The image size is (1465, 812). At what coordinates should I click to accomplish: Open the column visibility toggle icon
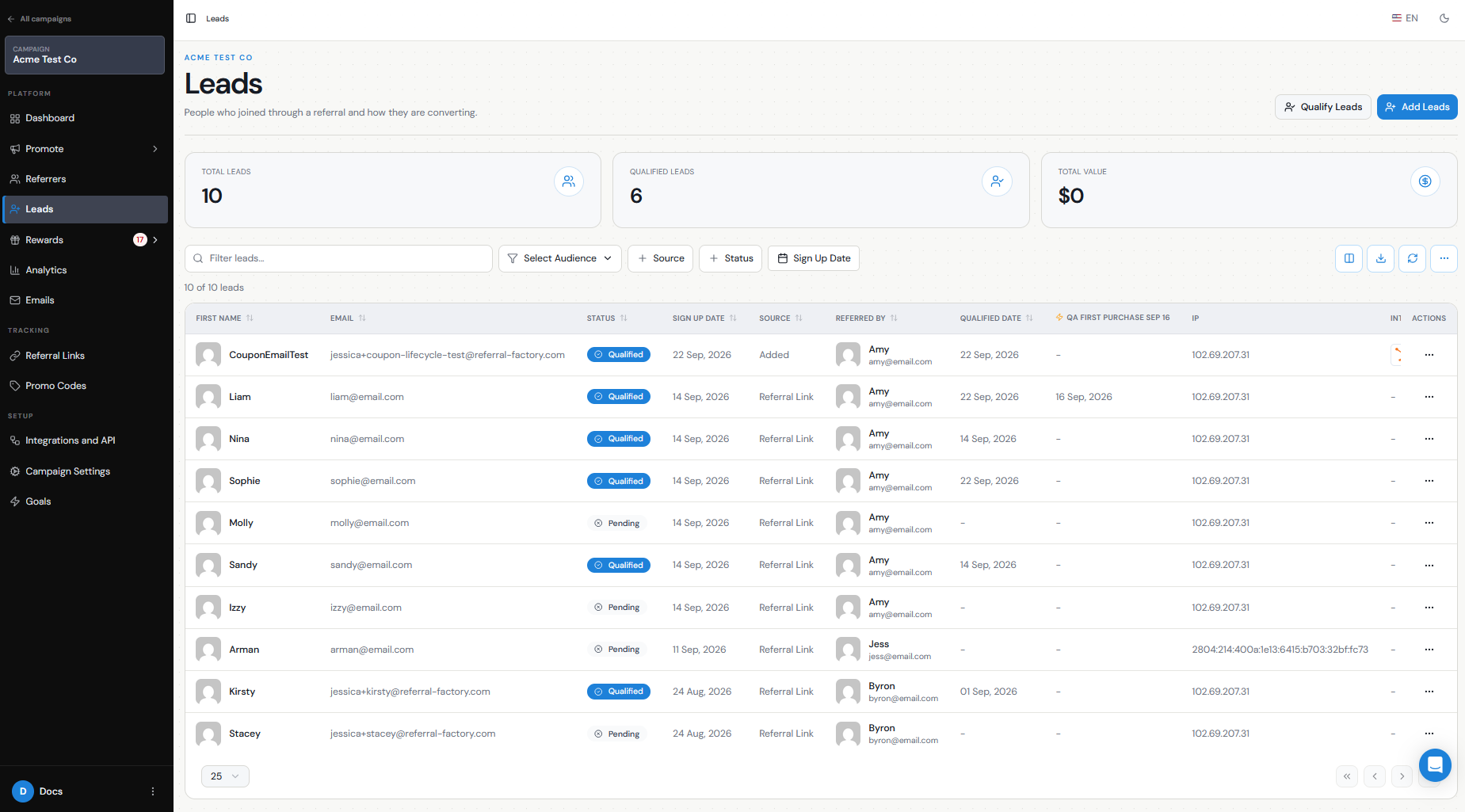[1349, 258]
